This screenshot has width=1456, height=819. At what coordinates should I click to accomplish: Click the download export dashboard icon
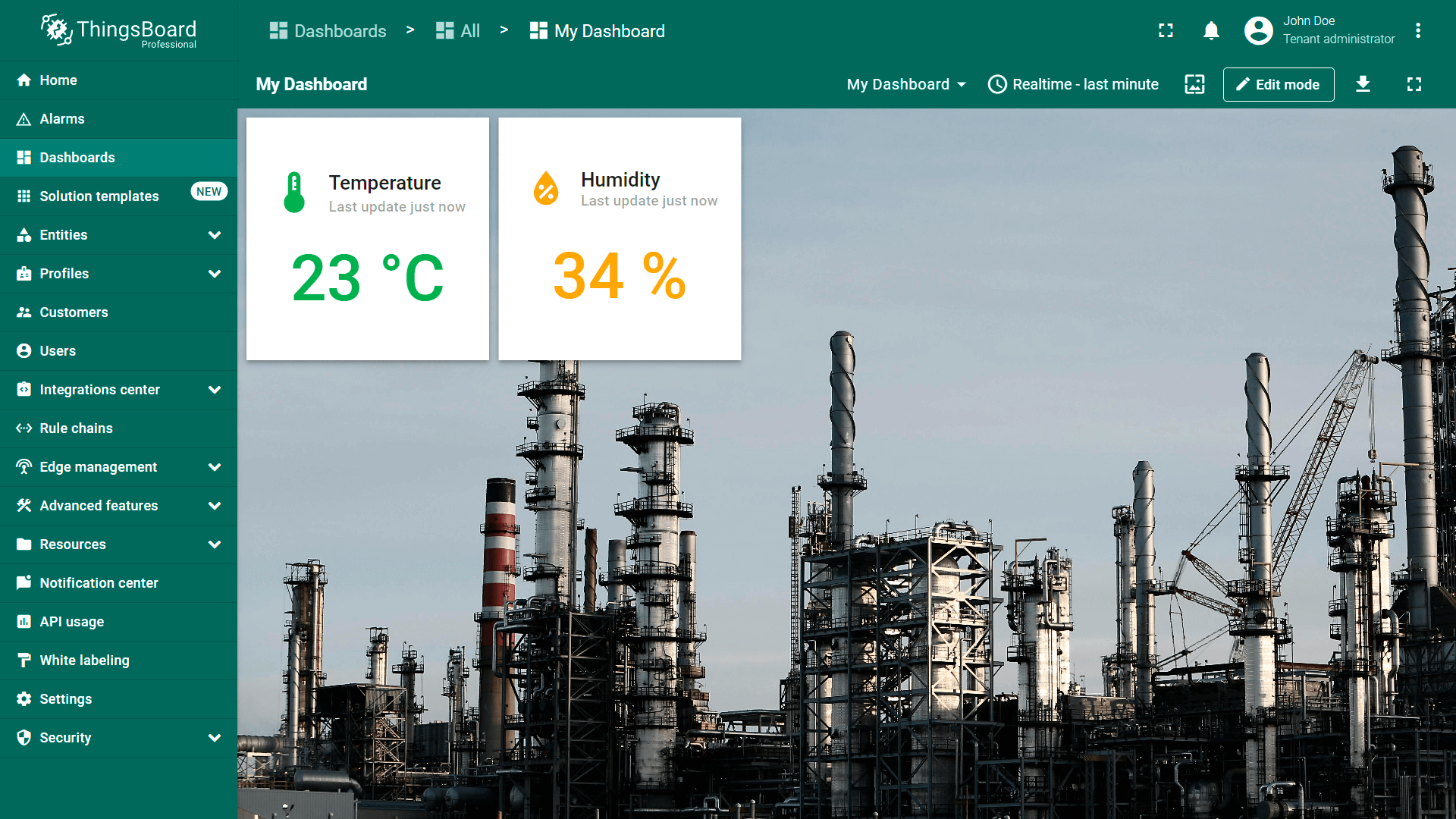[x=1363, y=84]
